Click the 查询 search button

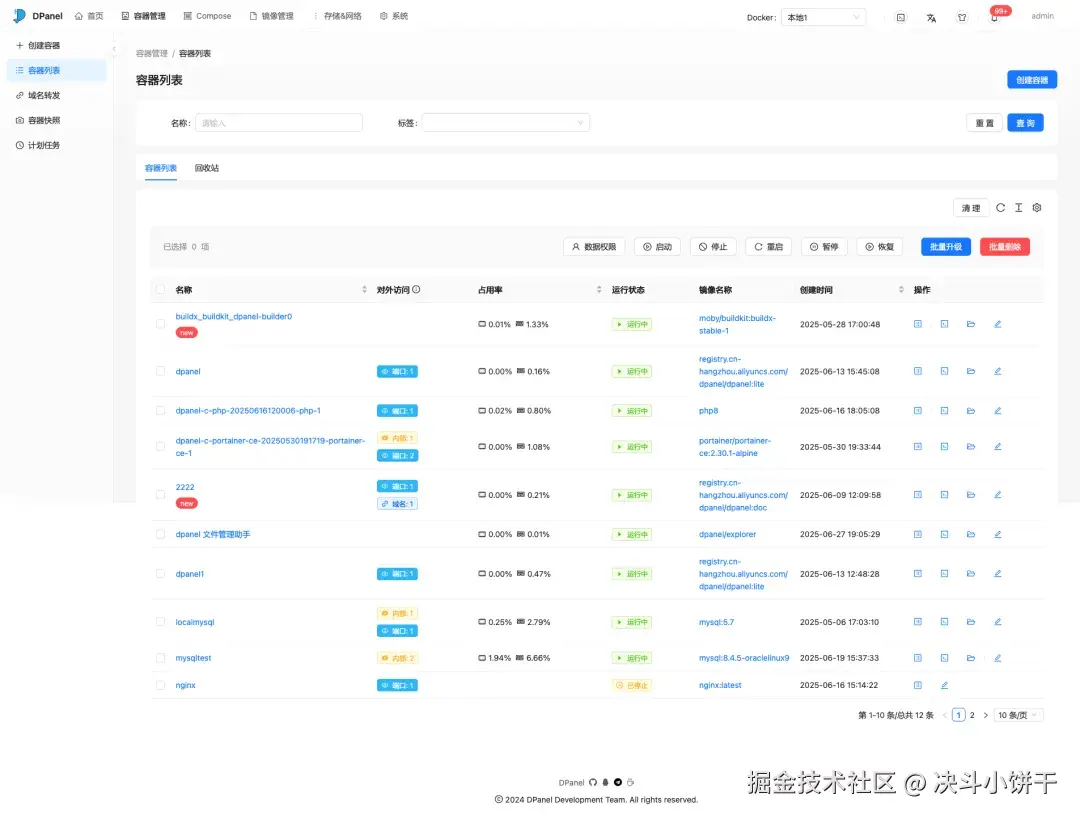(1025, 123)
